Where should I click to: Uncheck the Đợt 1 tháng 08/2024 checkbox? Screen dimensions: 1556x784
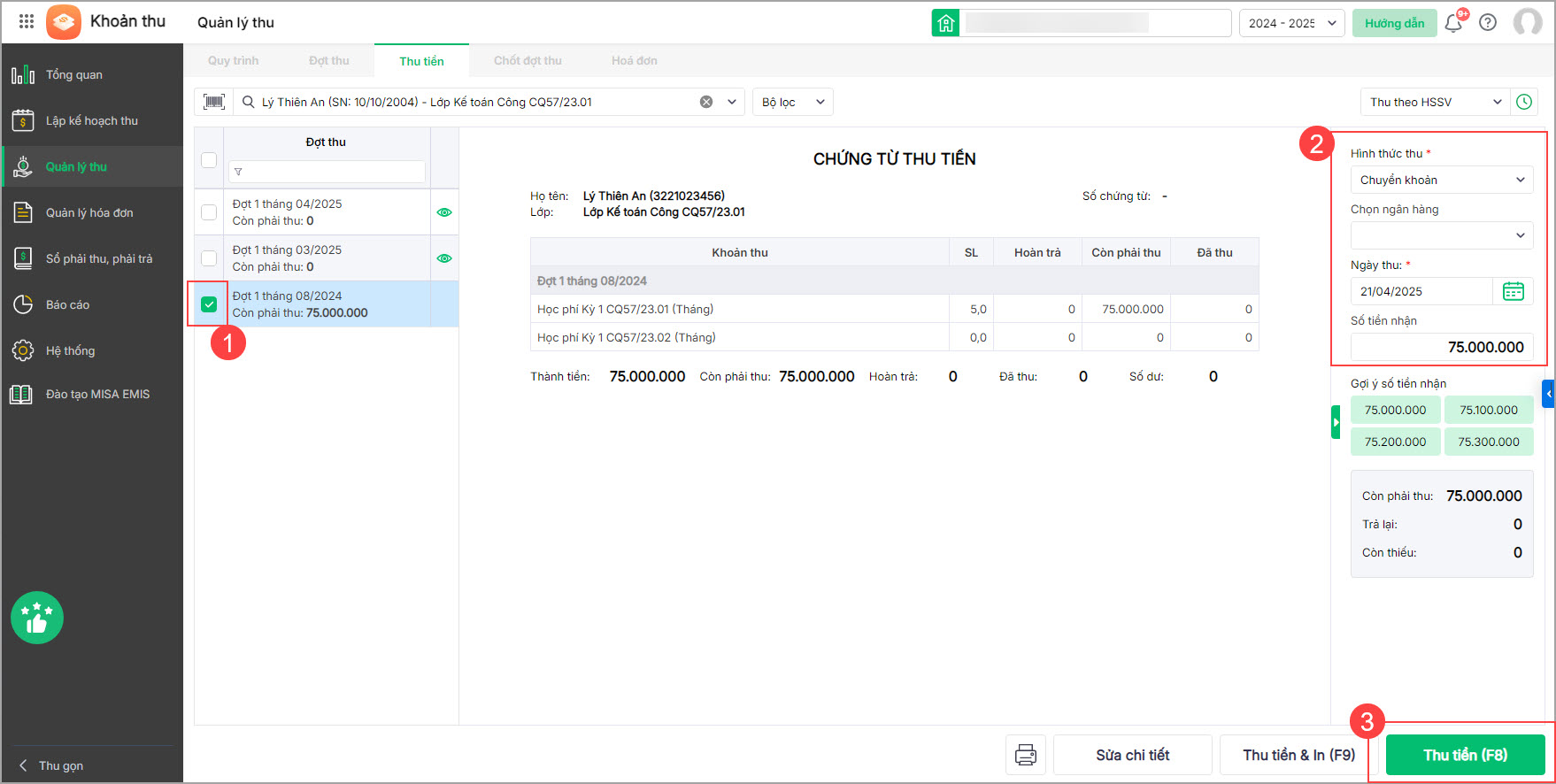pyautogui.click(x=209, y=304)
